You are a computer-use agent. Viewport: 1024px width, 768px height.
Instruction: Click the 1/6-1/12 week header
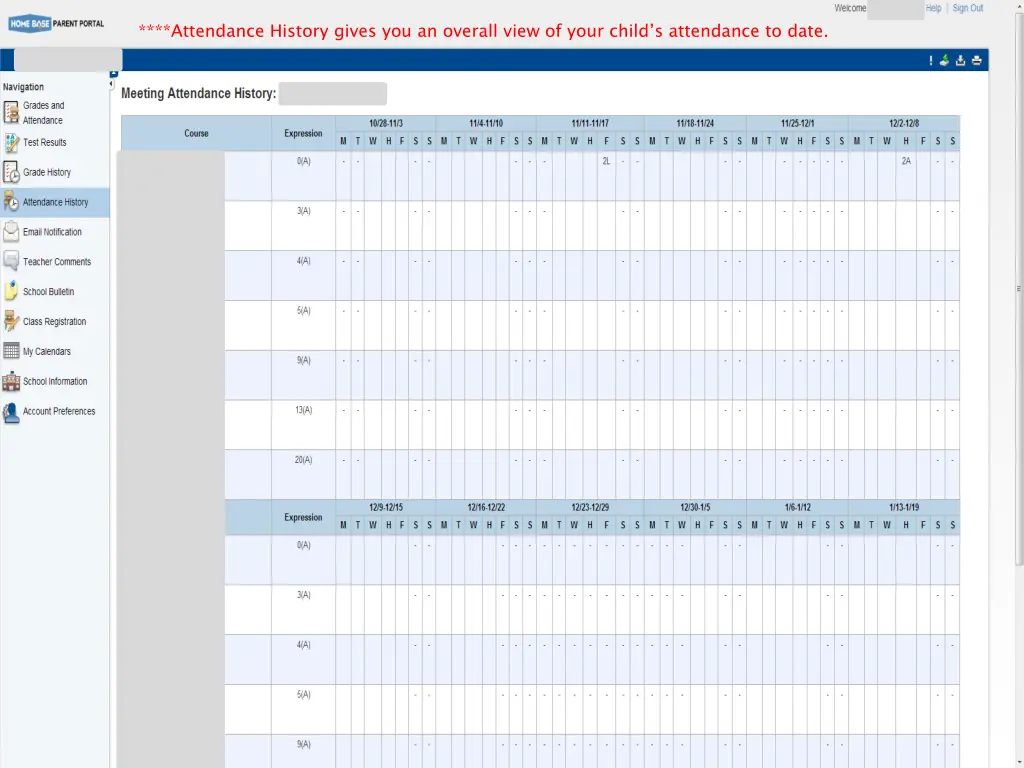(x=797, y=507)
